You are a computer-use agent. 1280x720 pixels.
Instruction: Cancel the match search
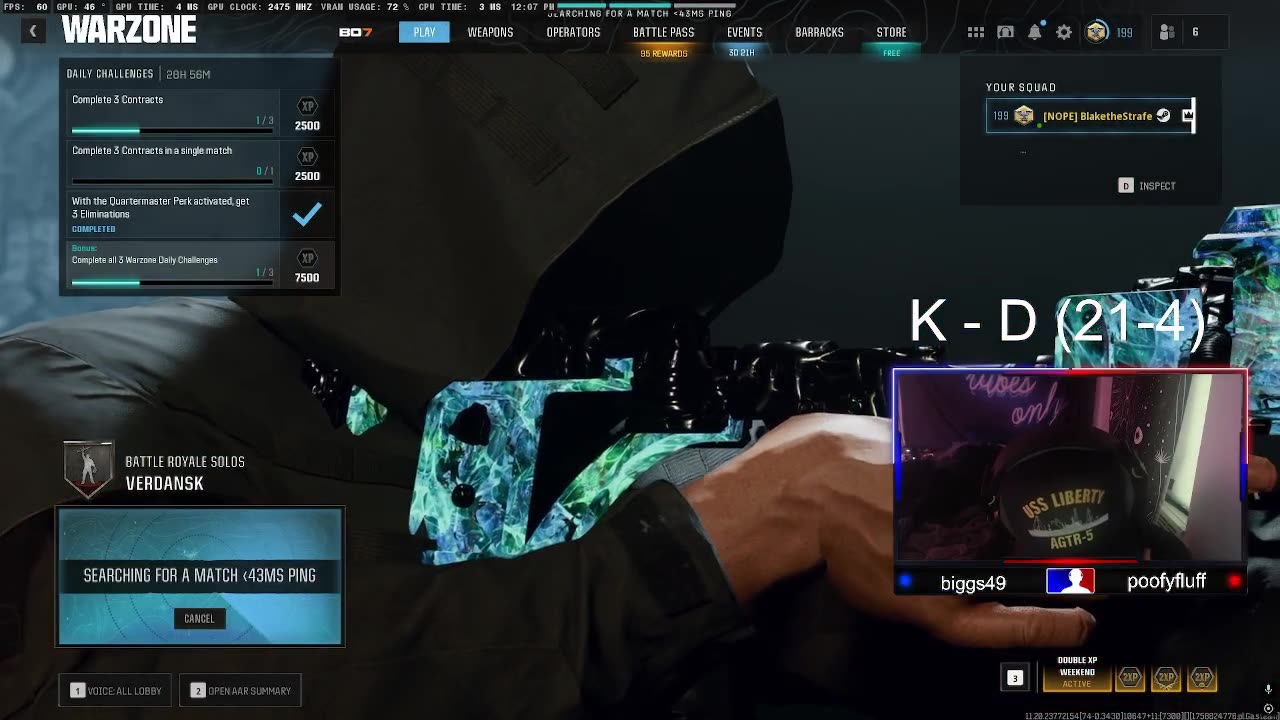click(199, 619)
